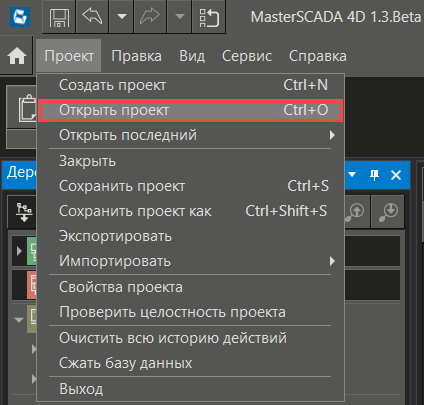424x405 pixels.
Task: Open the redo history dropdown arrow
Action: point(179,17)
